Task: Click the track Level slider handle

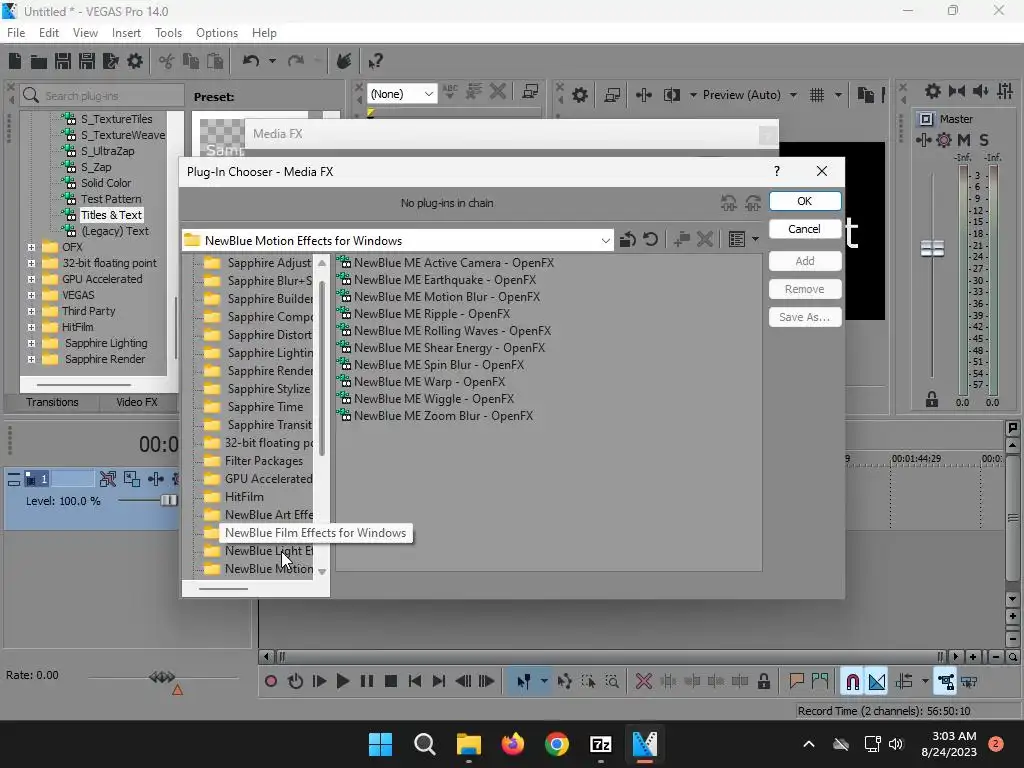Action: coord(168,500)
